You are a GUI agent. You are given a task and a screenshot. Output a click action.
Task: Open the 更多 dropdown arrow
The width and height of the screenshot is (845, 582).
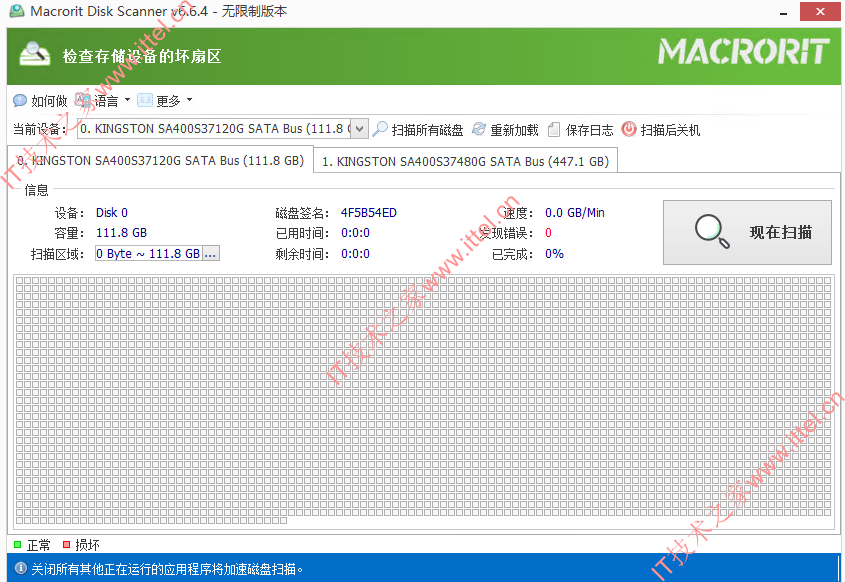coord(189,100)
